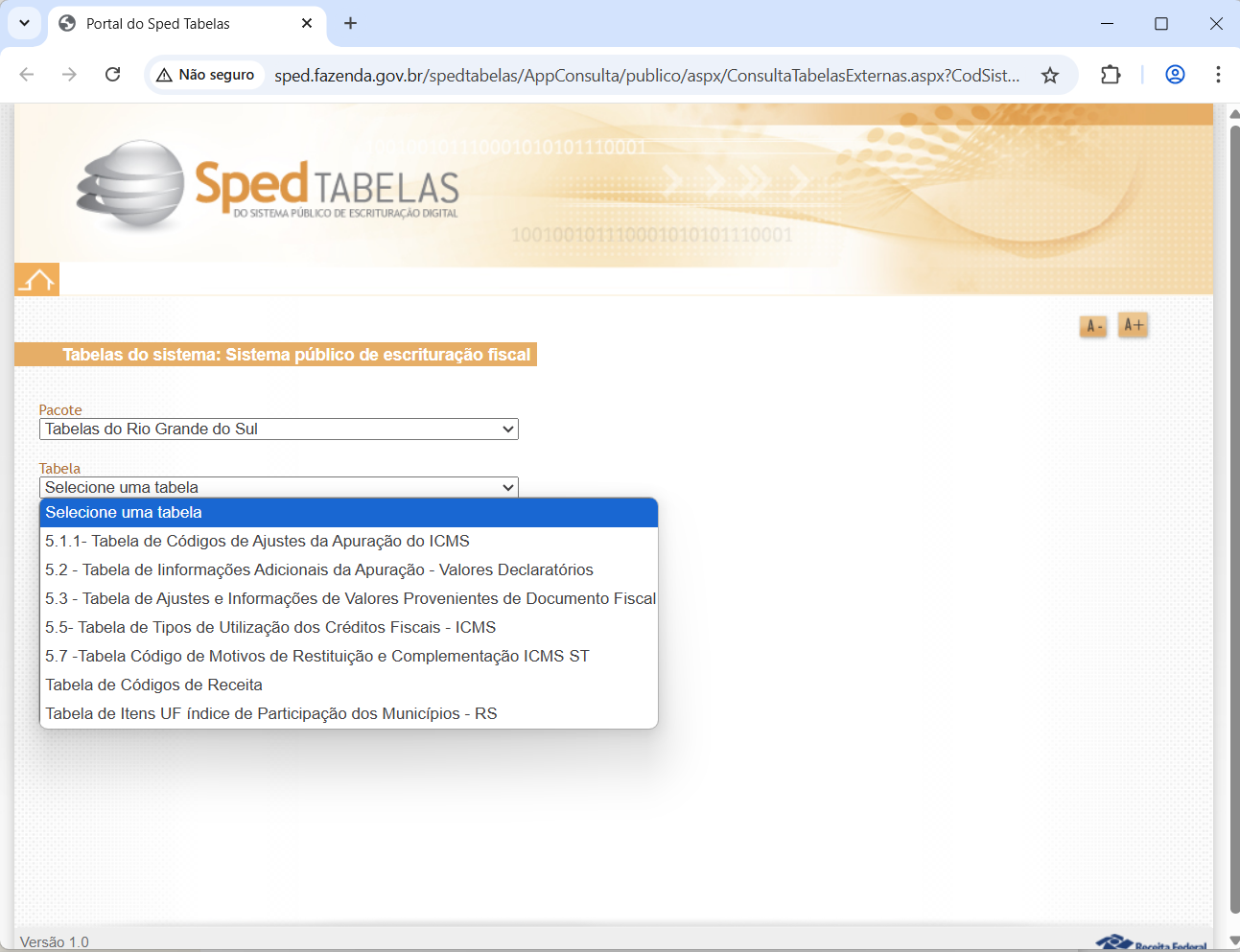
Task: Collapse the Tabela dropdown
Action: tap(279, 487)
